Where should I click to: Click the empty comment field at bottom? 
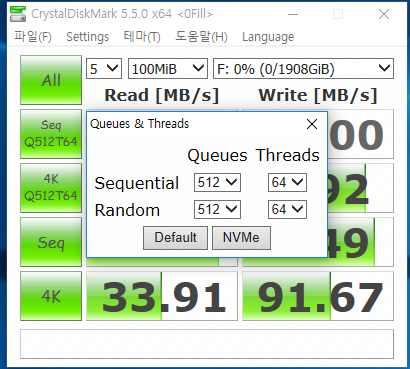[x=207, y=344]
